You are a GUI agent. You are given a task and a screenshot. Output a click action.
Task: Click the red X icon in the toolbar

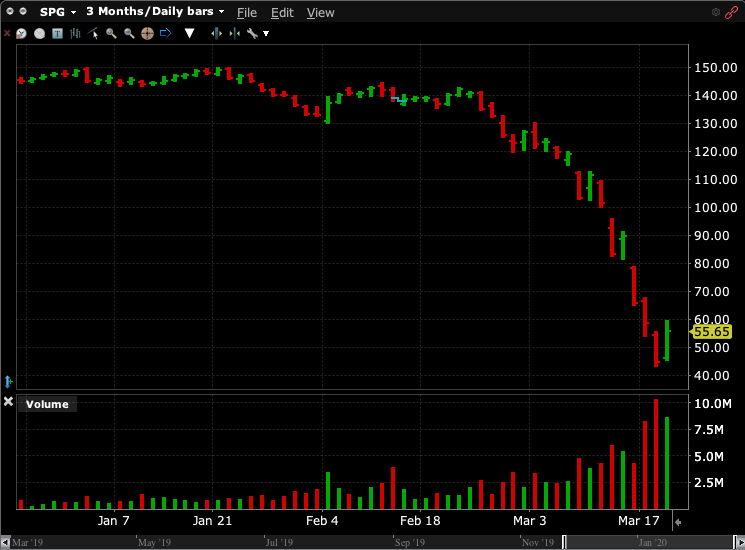[x=7, y=33]
